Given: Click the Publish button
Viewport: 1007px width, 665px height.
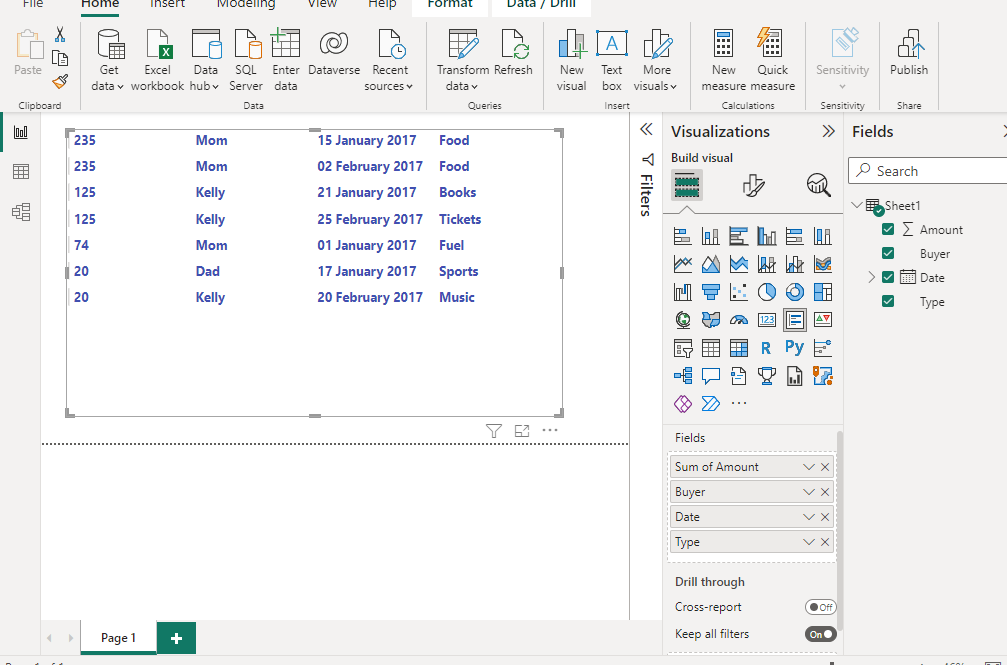Looking at the screenshot, I should 909,53.
